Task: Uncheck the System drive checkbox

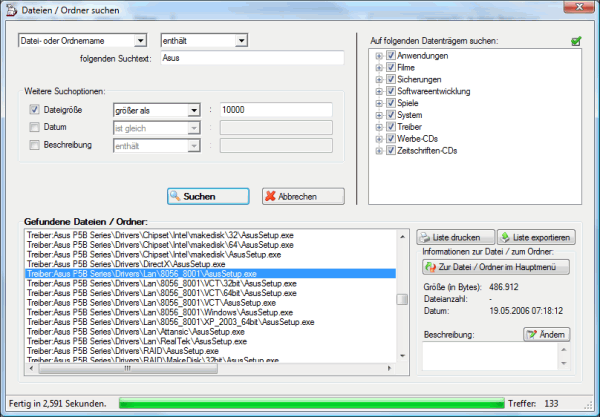Action: point(390,115)
